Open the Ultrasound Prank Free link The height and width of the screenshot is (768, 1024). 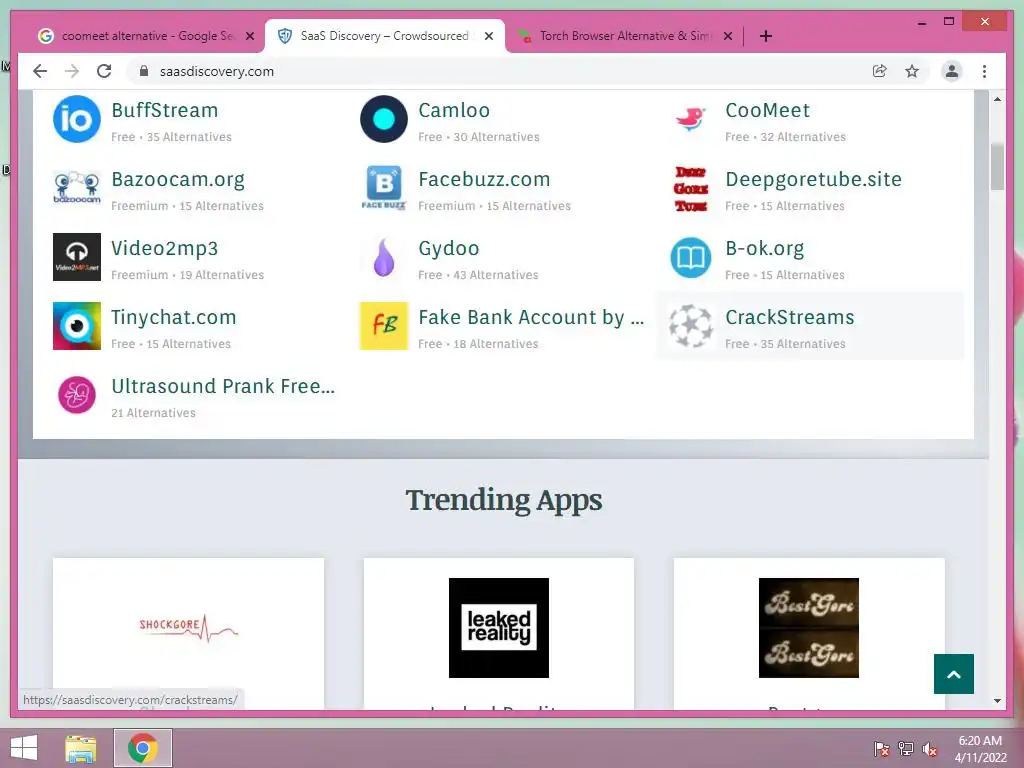(x=223, y=387)
